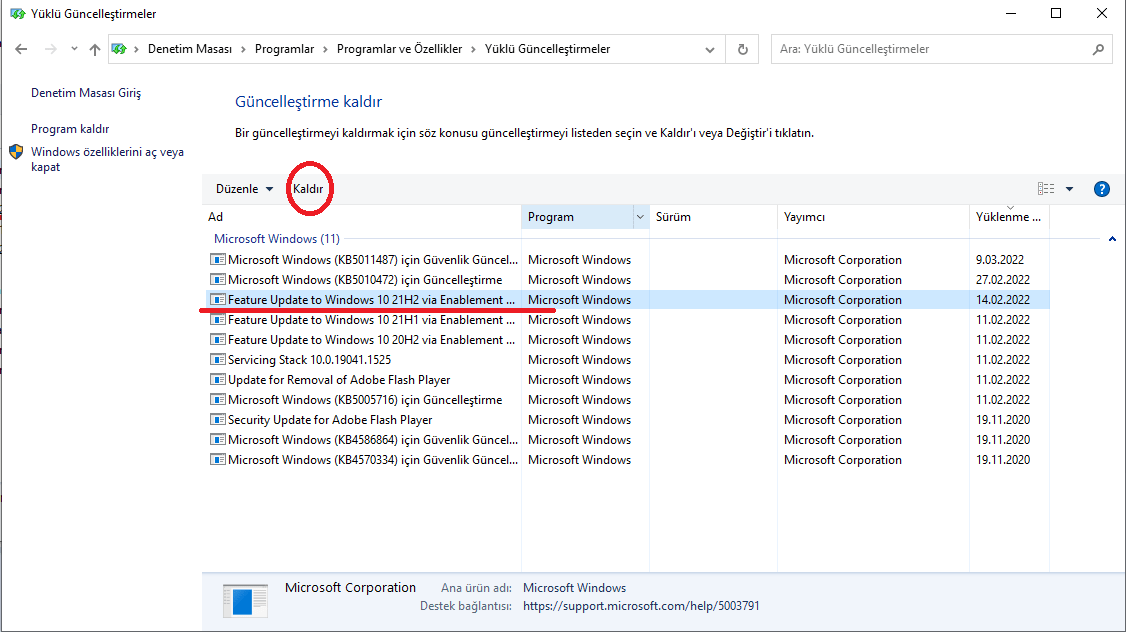Viewport: 1126px width, 632px height.
Task: Open help with the question mark icon
Action: click(x=1102, y=189)
